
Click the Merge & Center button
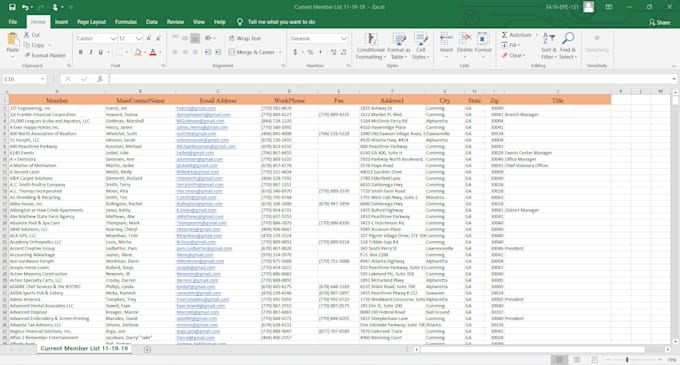coord(252,52)
